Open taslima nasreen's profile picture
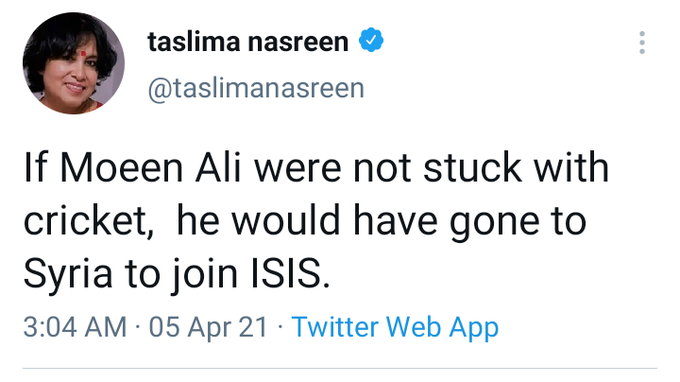Image resolution: width=680 pixels, height=382 pixels. click(x=74, y=63)
